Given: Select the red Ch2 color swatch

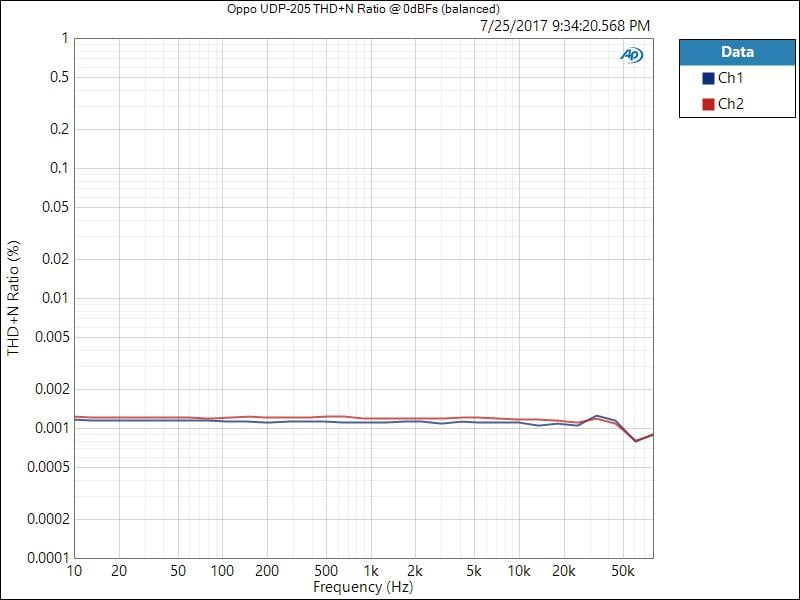Looking at the screenshot, I should pyautogui.click(x=708, y=104).
